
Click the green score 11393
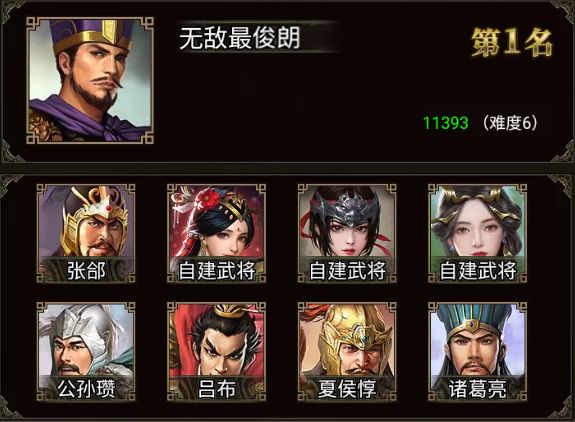(x=446, y=123)
